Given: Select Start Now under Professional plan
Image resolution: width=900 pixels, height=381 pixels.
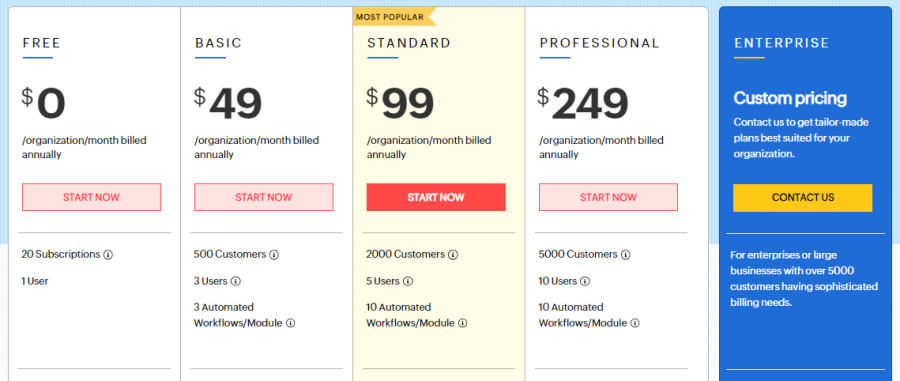Looking at the screenshot, I should point(608,197).
